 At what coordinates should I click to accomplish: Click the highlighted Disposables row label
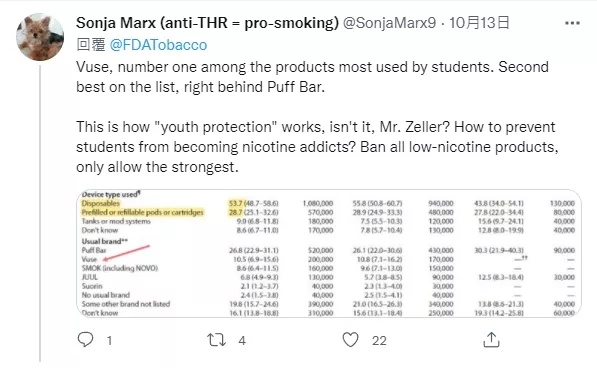[101, 203]
